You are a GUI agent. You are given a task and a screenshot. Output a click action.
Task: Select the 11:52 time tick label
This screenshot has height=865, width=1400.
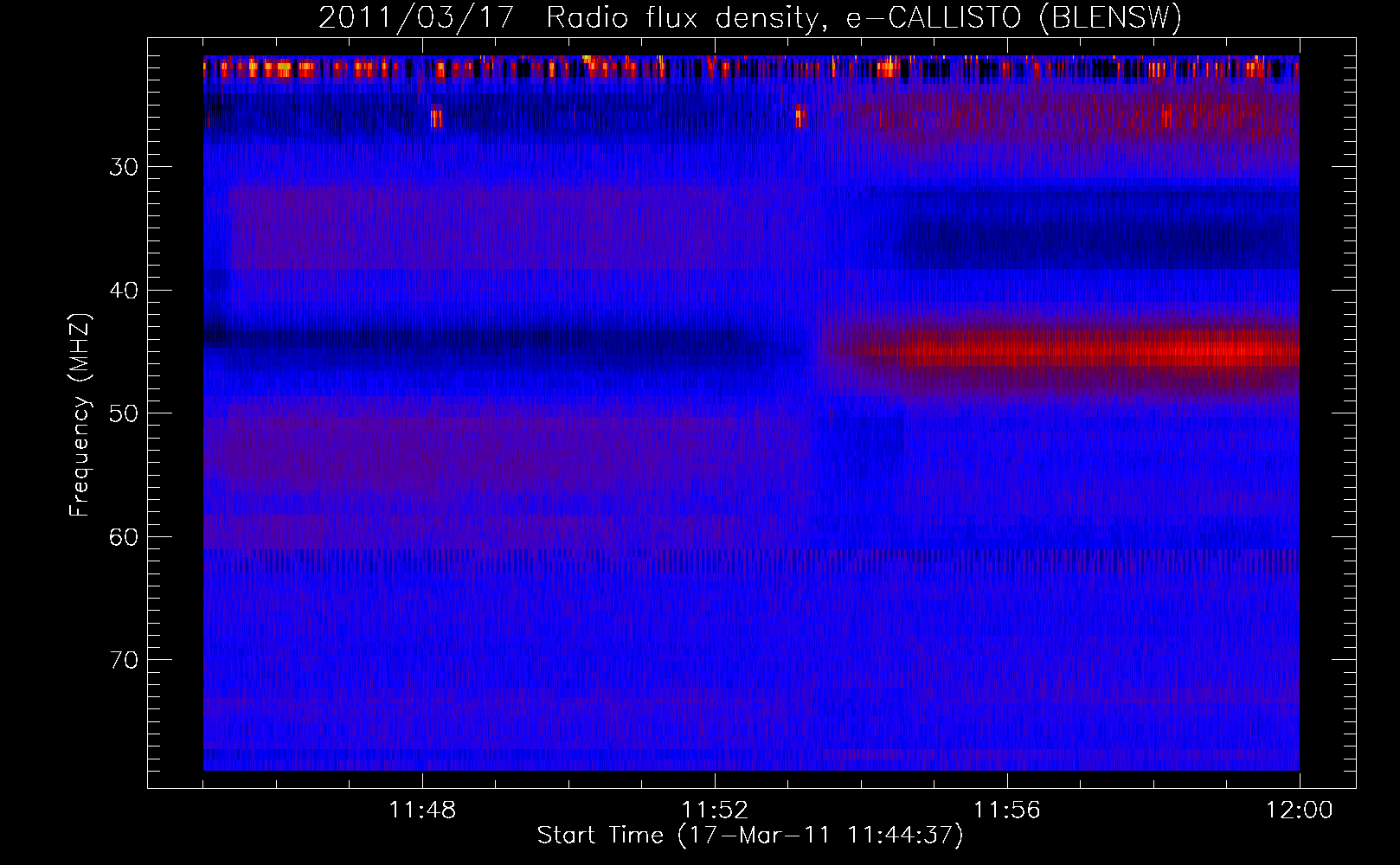715,811
